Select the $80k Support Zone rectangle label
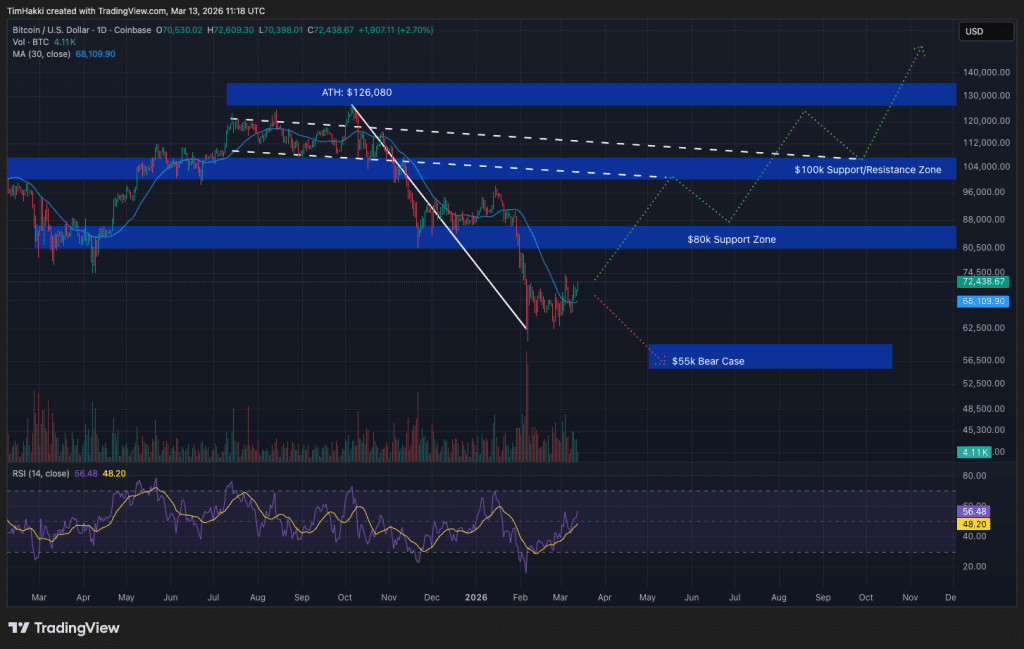The height and width of the screenshot is (649, 1024). (731, 240)
